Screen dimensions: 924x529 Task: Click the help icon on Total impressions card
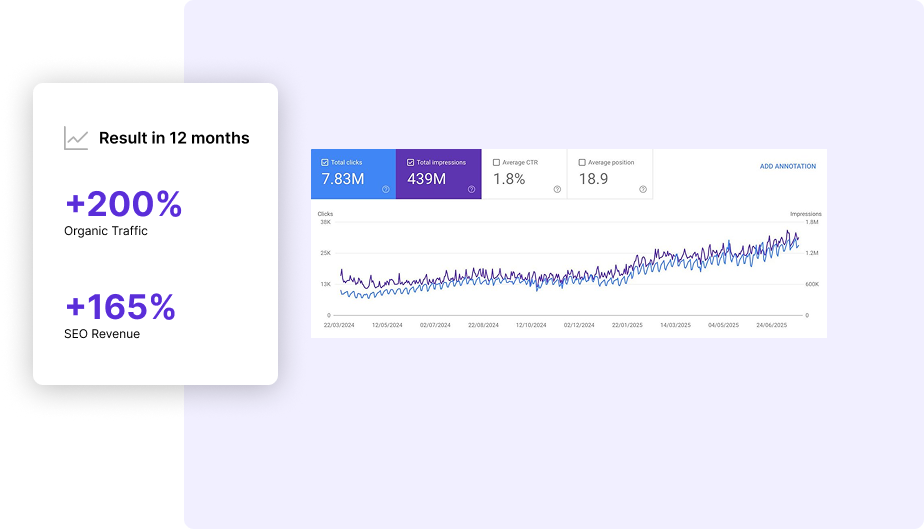[x=471, y=189]
